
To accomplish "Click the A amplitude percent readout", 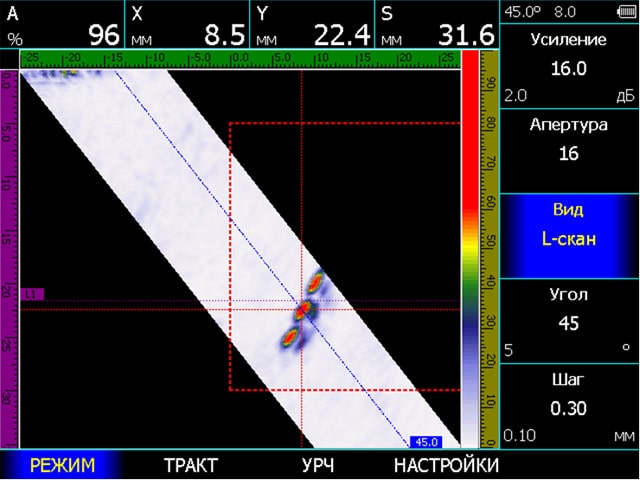I will [x=62, y=24].
